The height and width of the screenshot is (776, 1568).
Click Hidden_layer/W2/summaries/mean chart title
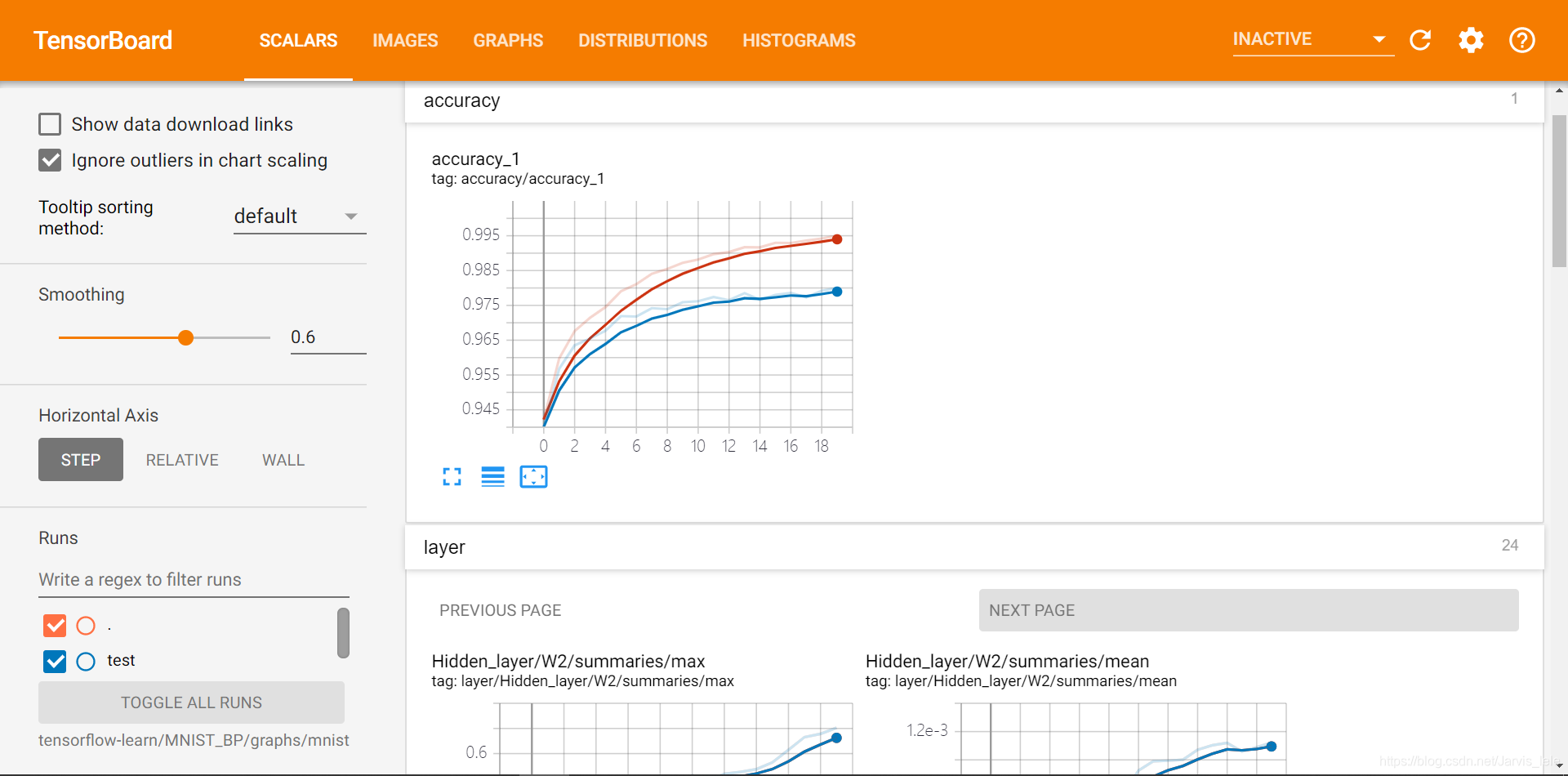click(1007, 662)
